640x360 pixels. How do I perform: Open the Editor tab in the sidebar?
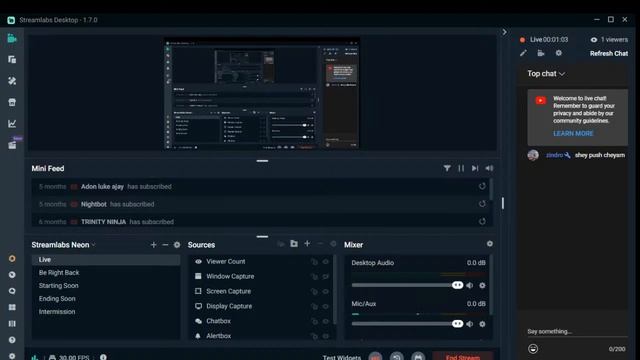(12, 39)
